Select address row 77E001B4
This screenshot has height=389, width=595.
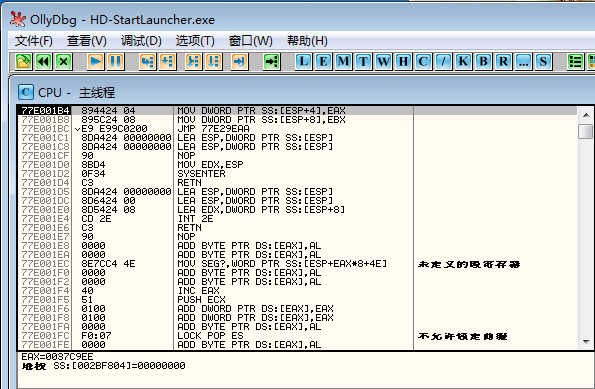pos(297,110)
